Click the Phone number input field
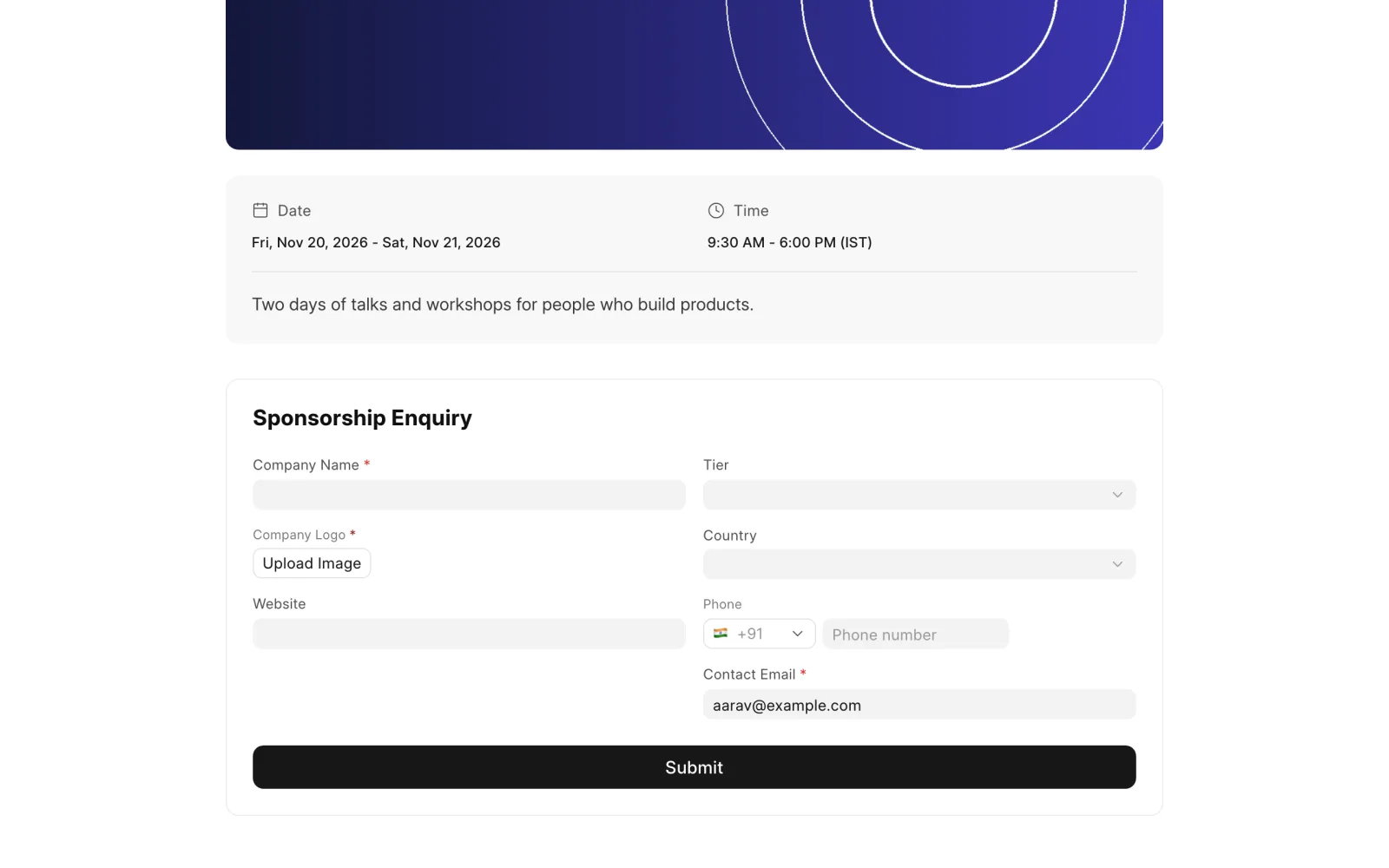The image size is (1389, 868). click(x=915, y=634)
